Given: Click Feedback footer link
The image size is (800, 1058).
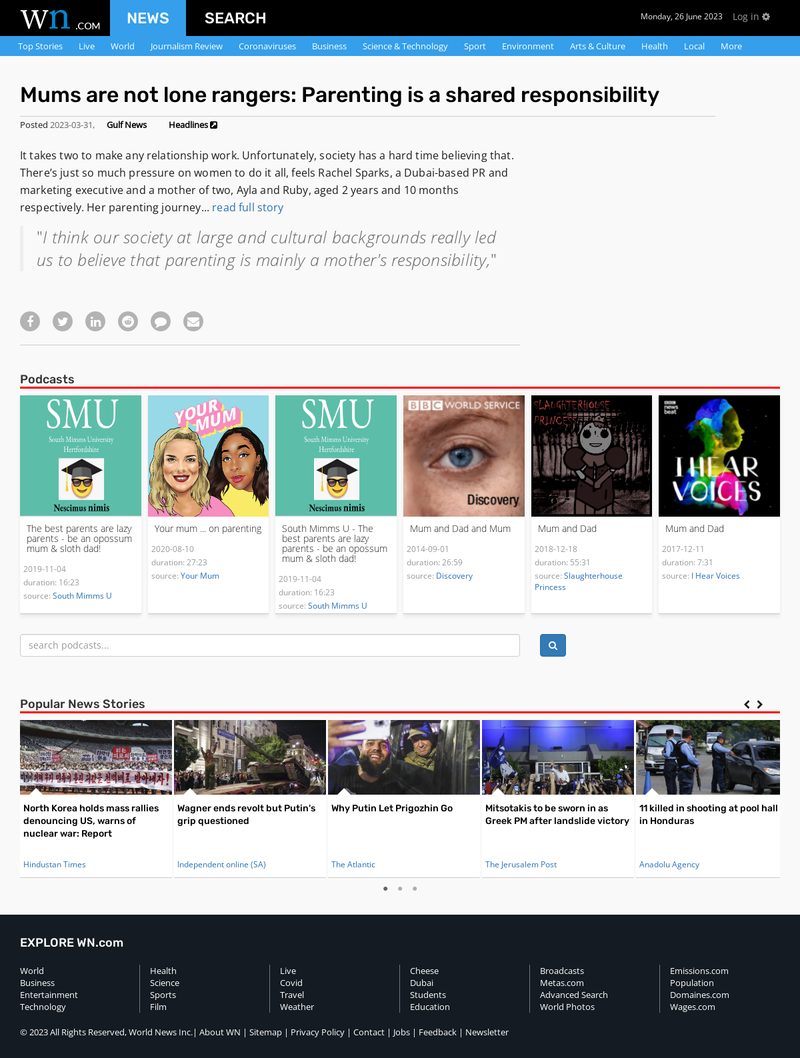Looking at the screenshot, I should [x=437, y=1032].
